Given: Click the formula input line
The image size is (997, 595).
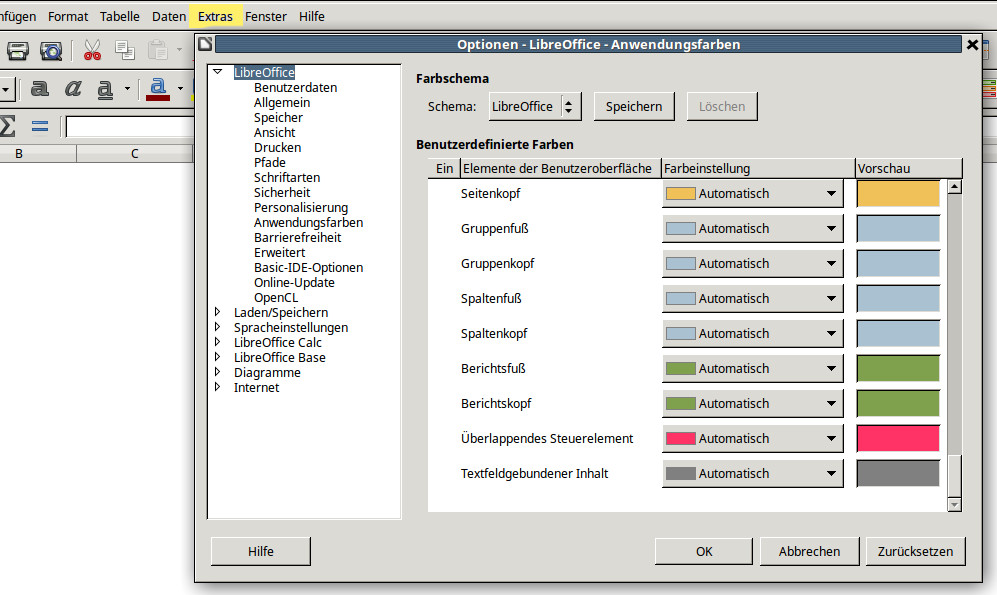Looking at the screenshot, I should (x=130, y=127).
